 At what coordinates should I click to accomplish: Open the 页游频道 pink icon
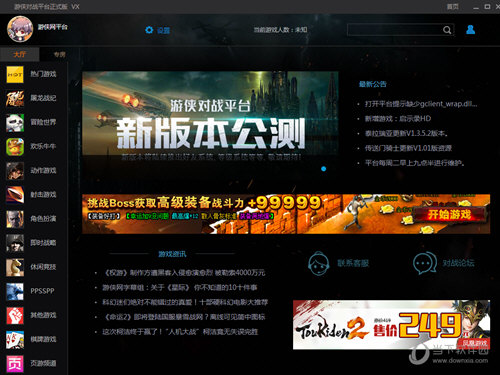[15, 364]
